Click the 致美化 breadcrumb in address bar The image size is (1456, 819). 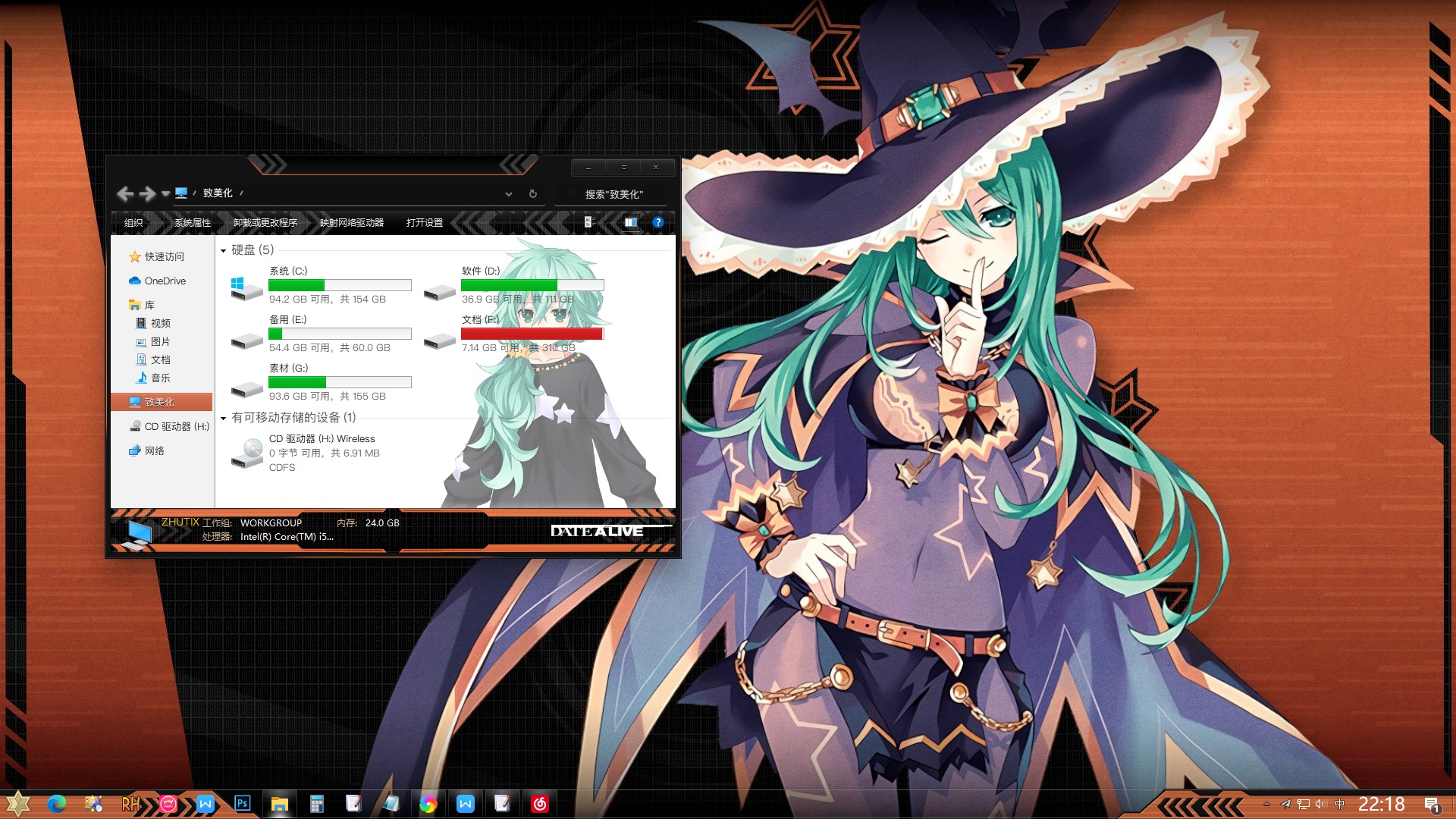click(x=218, y=193)
